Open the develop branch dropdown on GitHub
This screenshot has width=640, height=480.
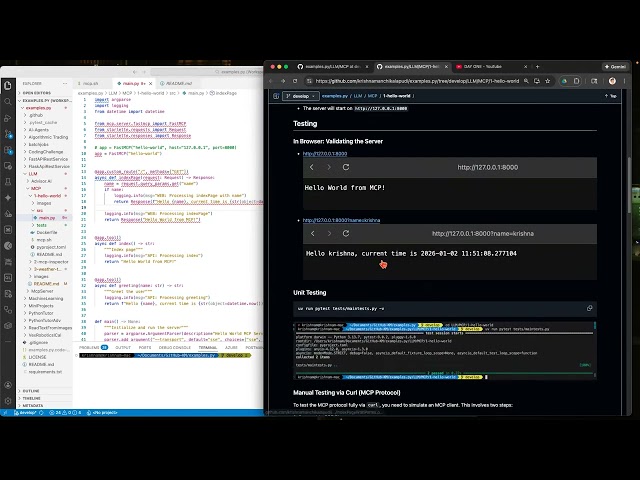[x=301, y=96]
